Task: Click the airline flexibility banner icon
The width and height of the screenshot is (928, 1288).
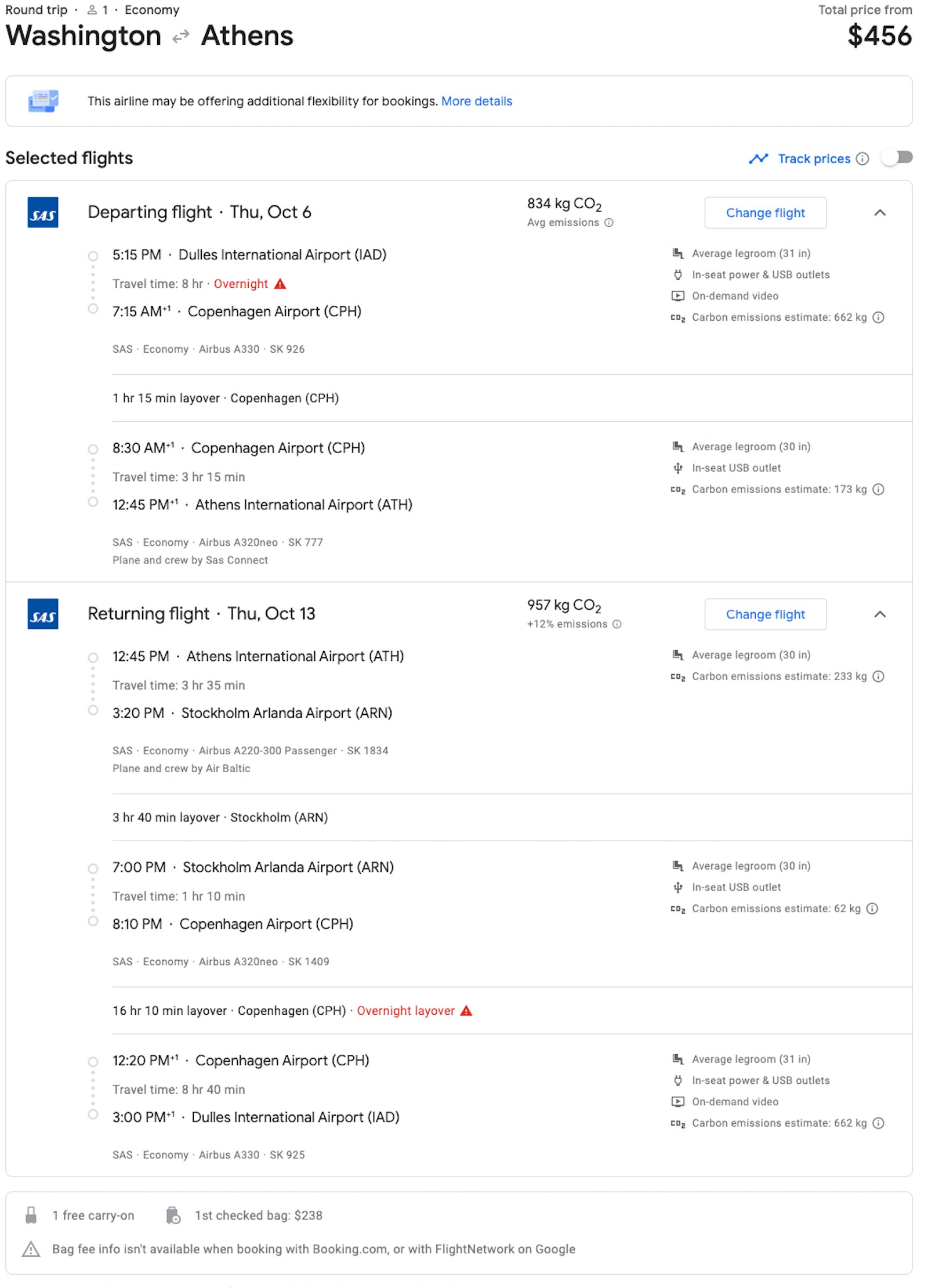Action: (43, 101)
